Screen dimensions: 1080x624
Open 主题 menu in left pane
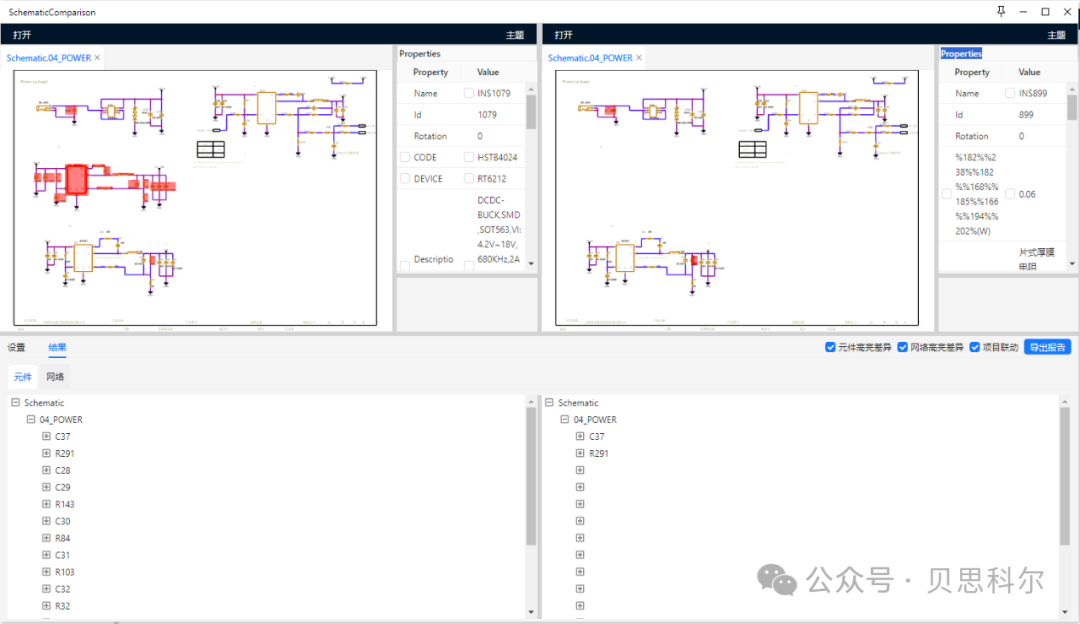(515, 34)
